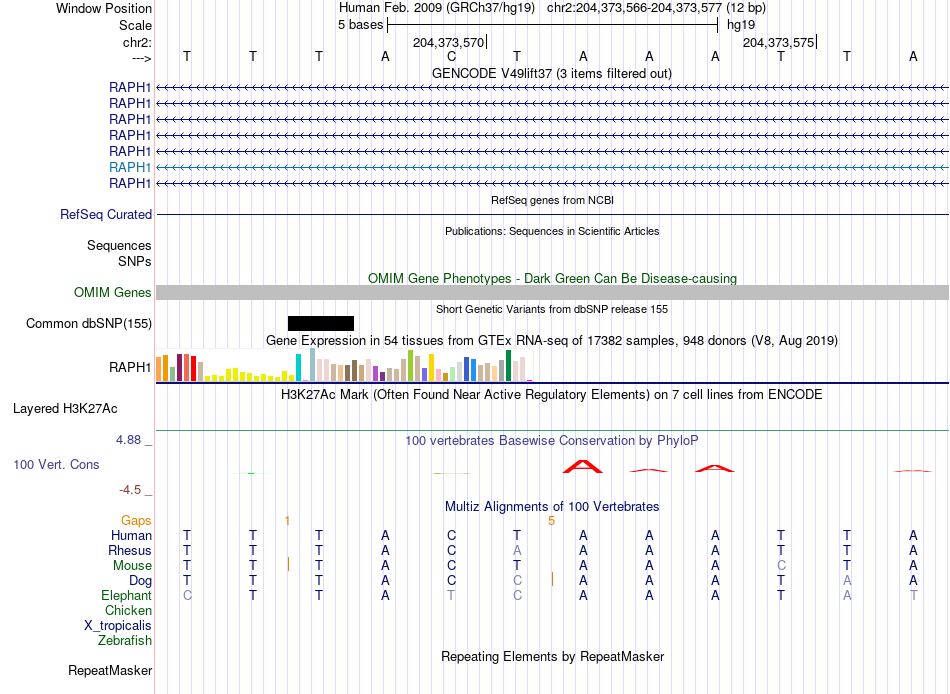Open Short Genetic Variants from dbSNP title
The image size is (950, 694).
tap(552, 309)
